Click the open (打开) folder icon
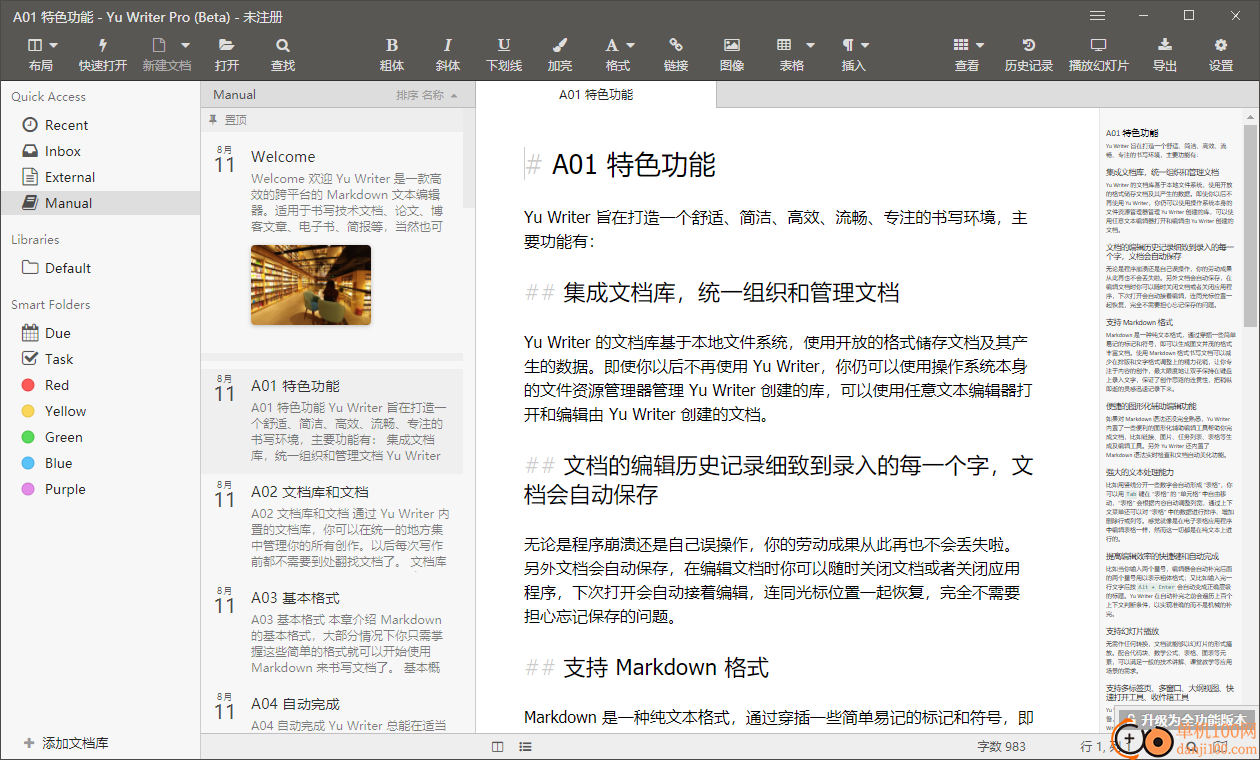 click(x=227, y=45)
